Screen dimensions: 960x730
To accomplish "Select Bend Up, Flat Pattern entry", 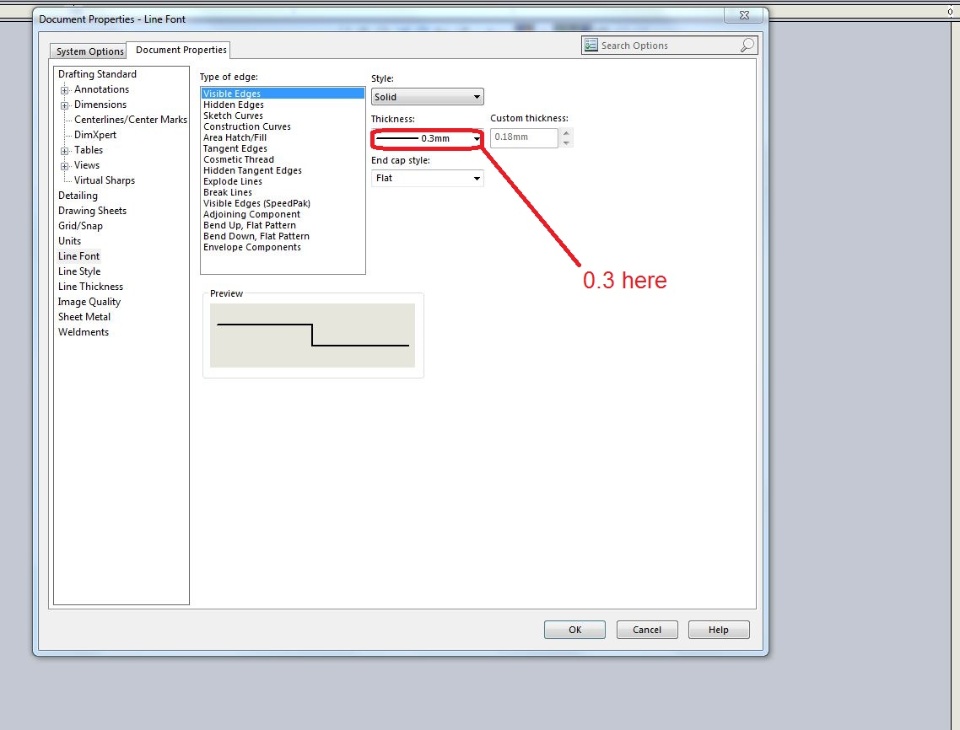I will (x=249, y=225).
